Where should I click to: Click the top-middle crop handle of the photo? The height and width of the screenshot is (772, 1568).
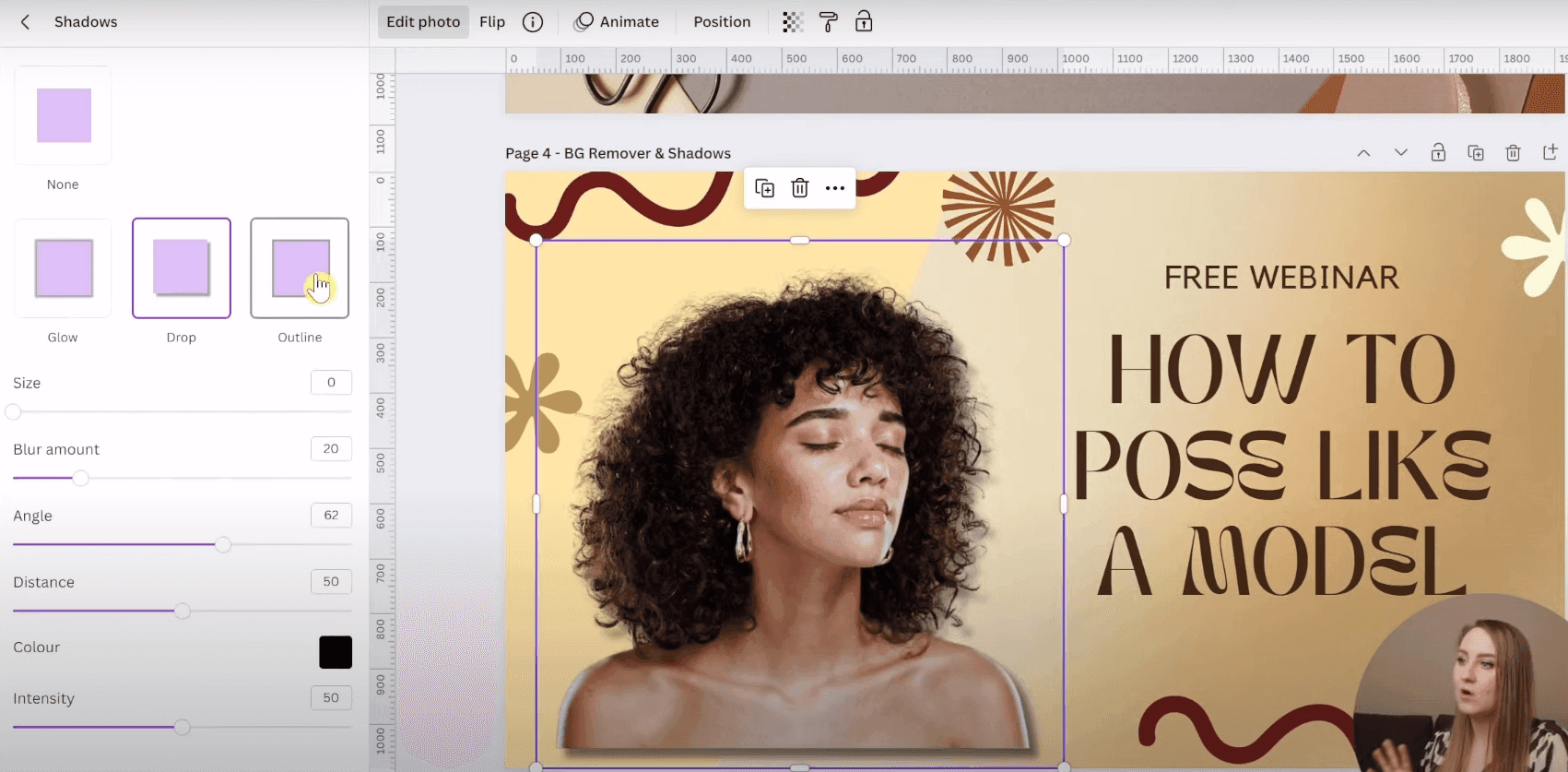click(800, 240)
